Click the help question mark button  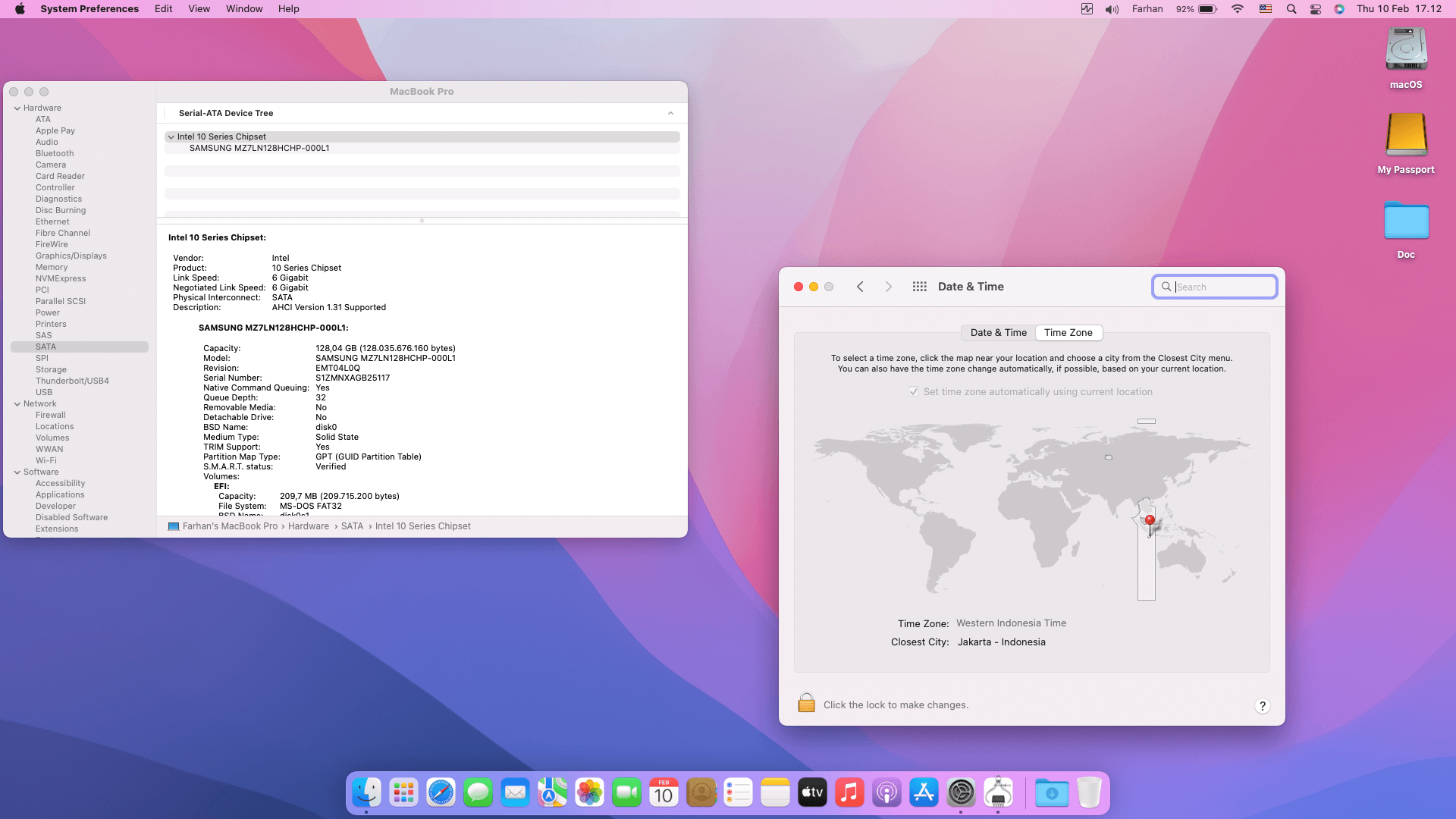coord(1262,706)
